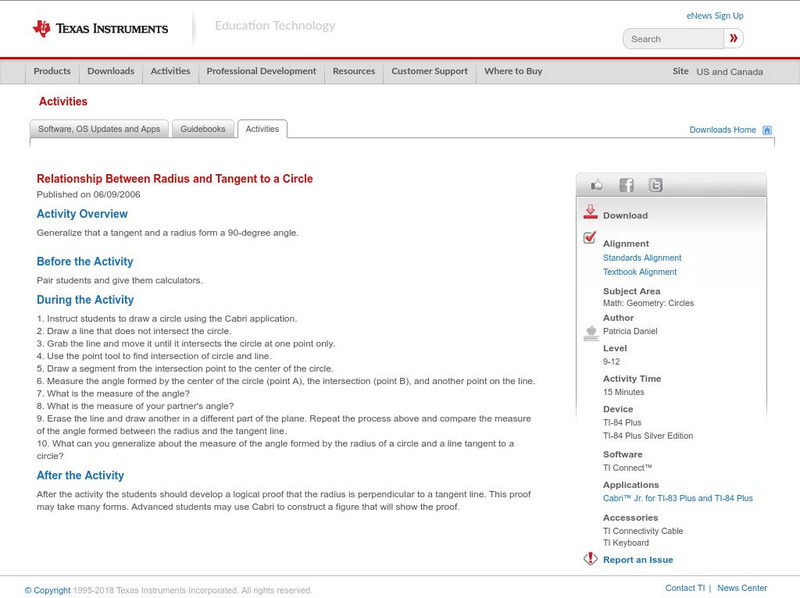Screen dimensions: 800x598
Task: Click the red search arrow button
Action: 733,39
